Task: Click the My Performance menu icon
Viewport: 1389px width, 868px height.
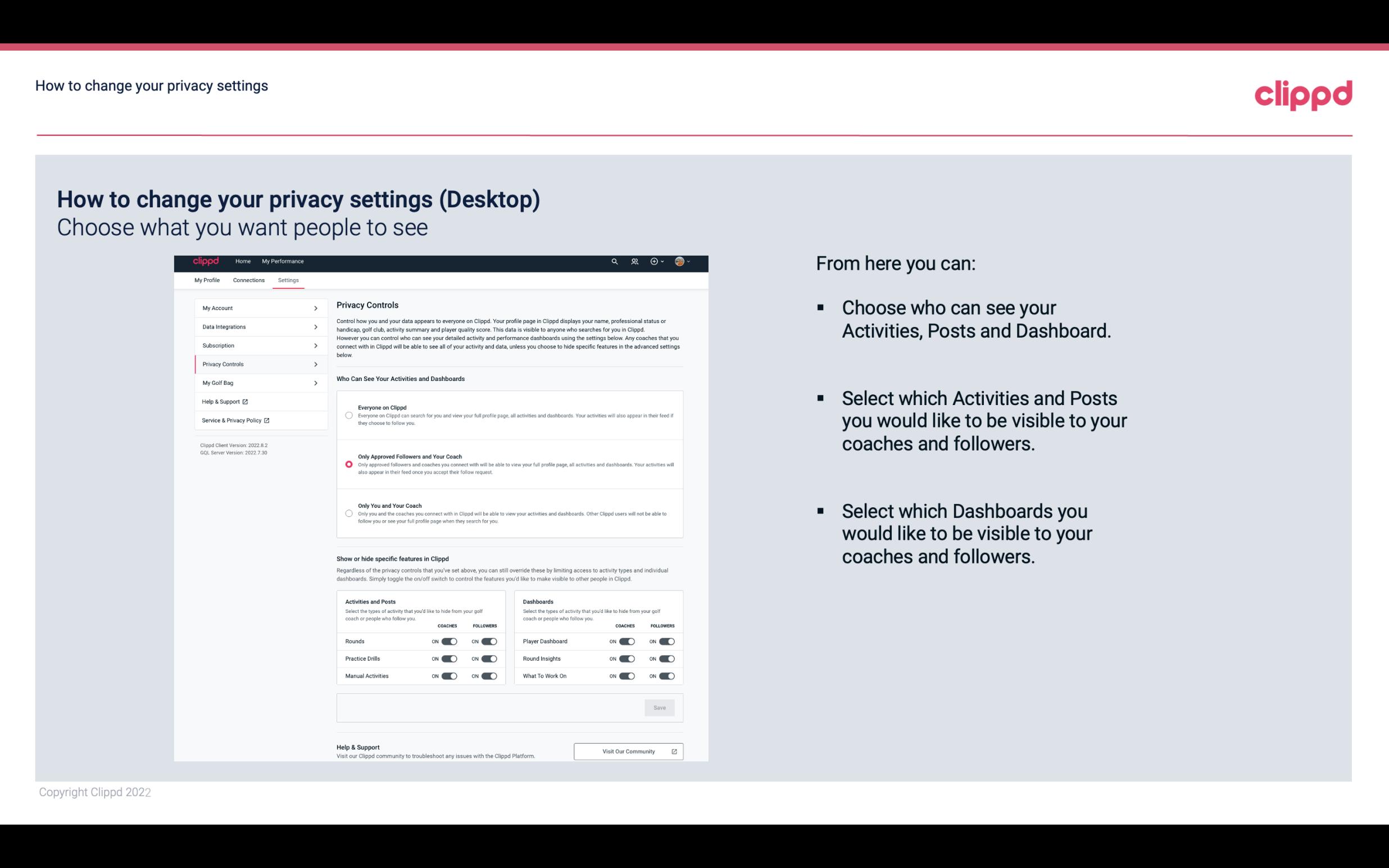Action: (x=283, y=261)
